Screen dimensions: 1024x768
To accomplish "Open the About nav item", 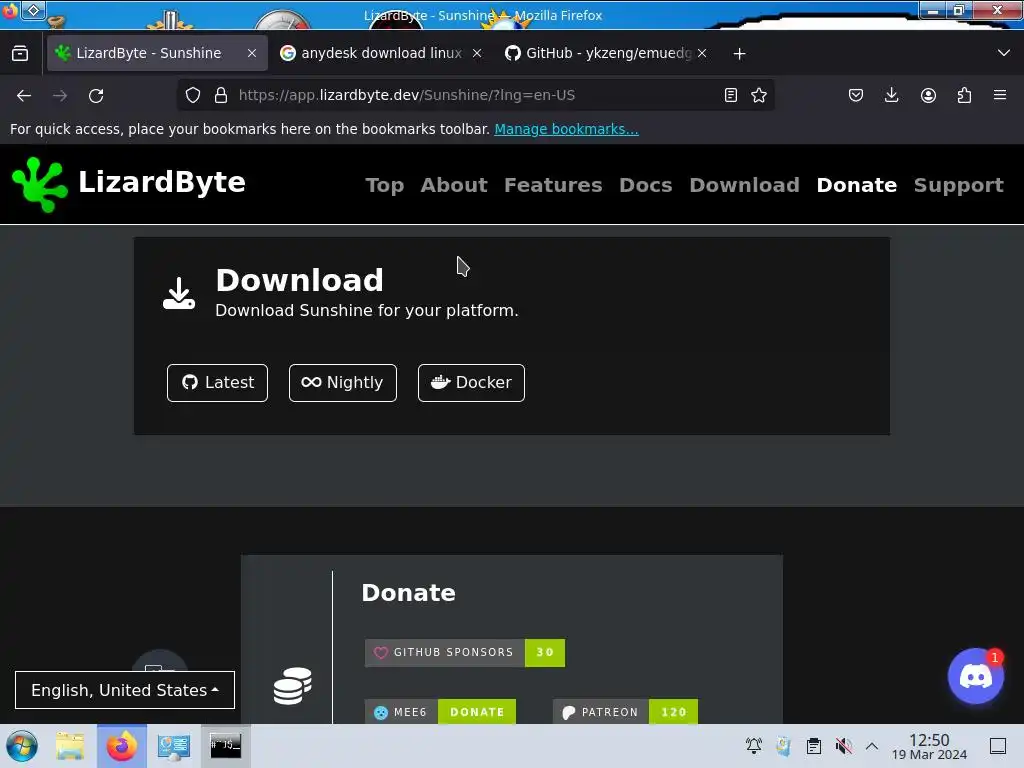I will [454, 185].
